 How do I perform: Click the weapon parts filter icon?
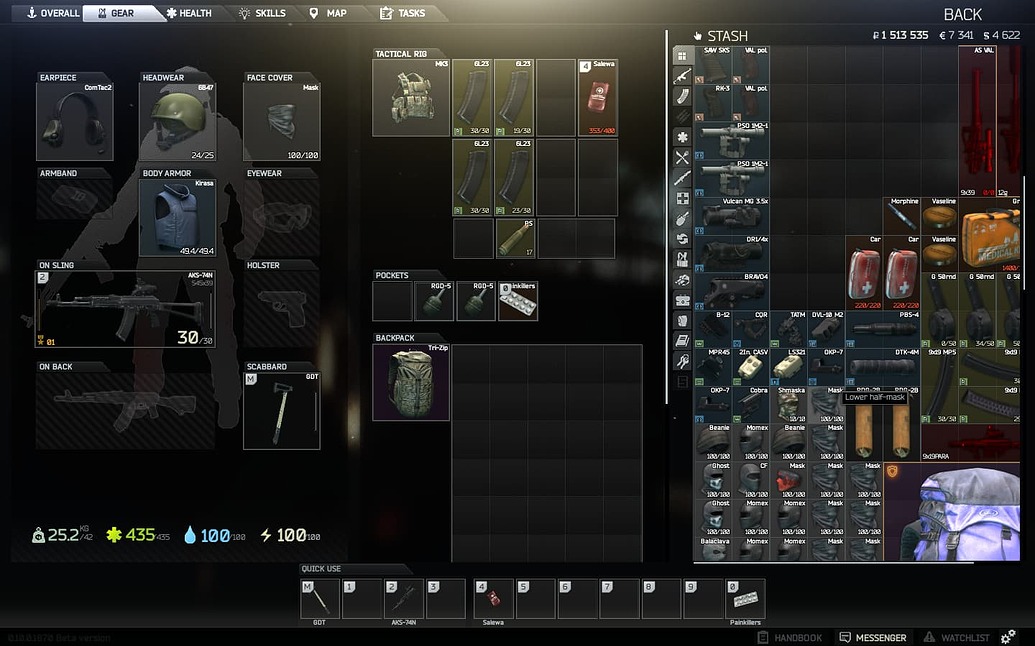click(x=684, y=362)
